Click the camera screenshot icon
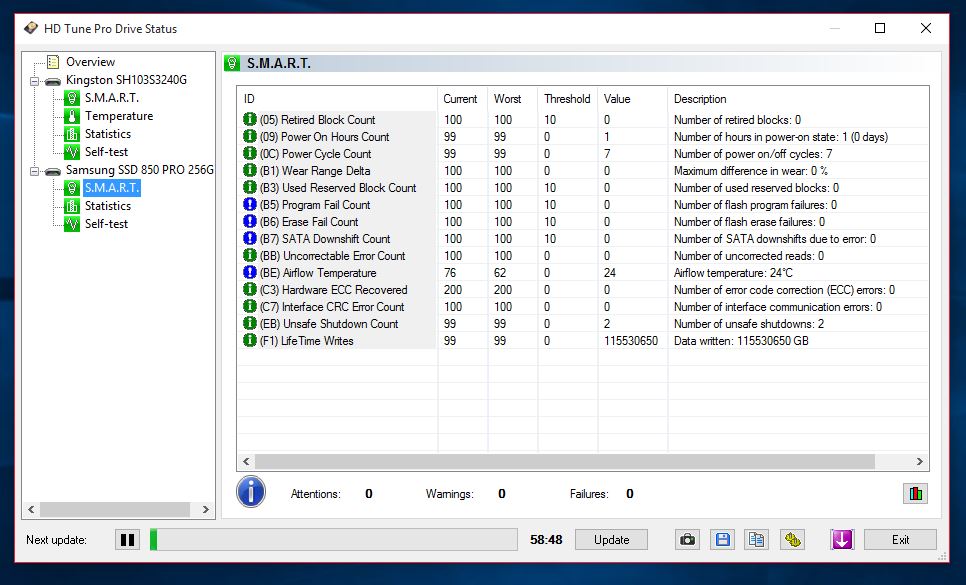Screen dimensions: 966x585 [687, 540]
